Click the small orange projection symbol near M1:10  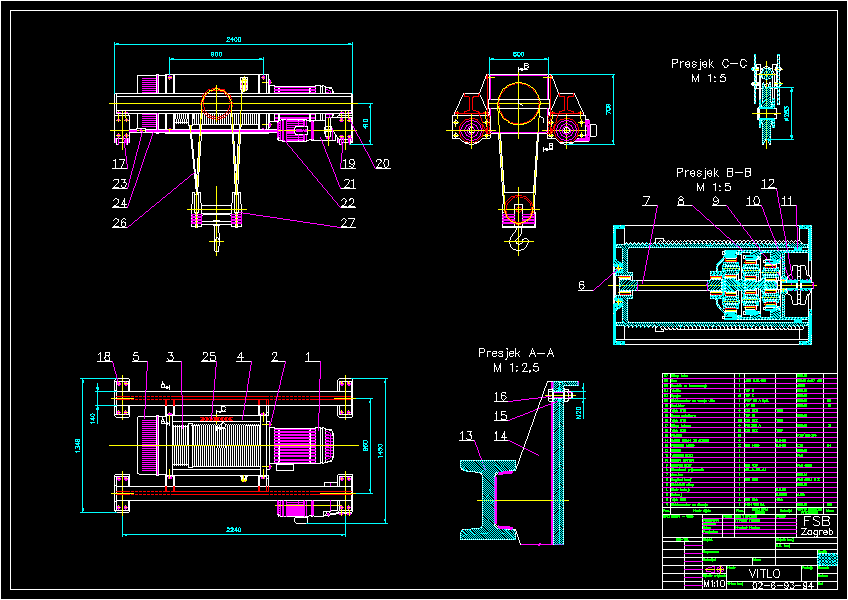(x=714, y=569)
